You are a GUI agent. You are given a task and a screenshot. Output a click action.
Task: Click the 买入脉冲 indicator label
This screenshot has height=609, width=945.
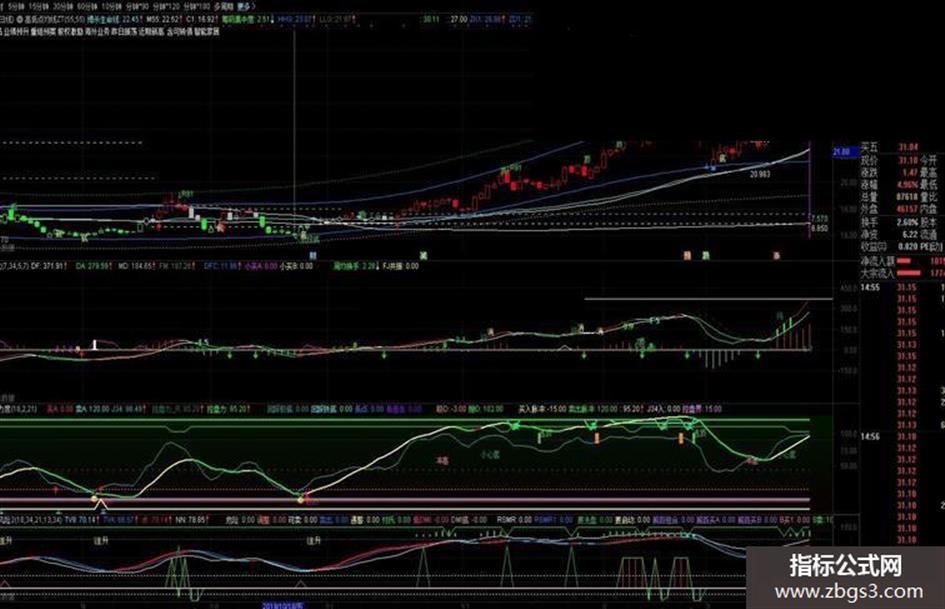tap(530, 409)
